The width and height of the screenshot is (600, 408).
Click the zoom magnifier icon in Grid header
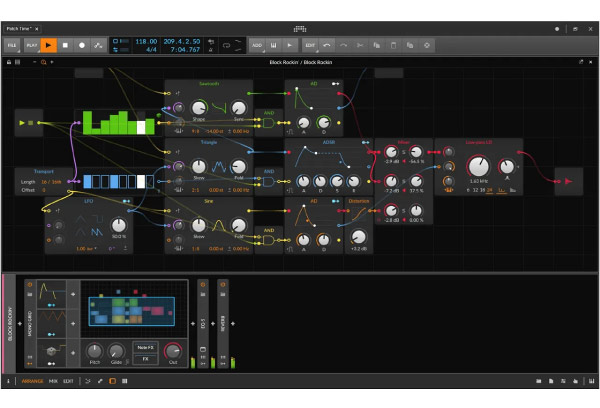coord(43,62)
